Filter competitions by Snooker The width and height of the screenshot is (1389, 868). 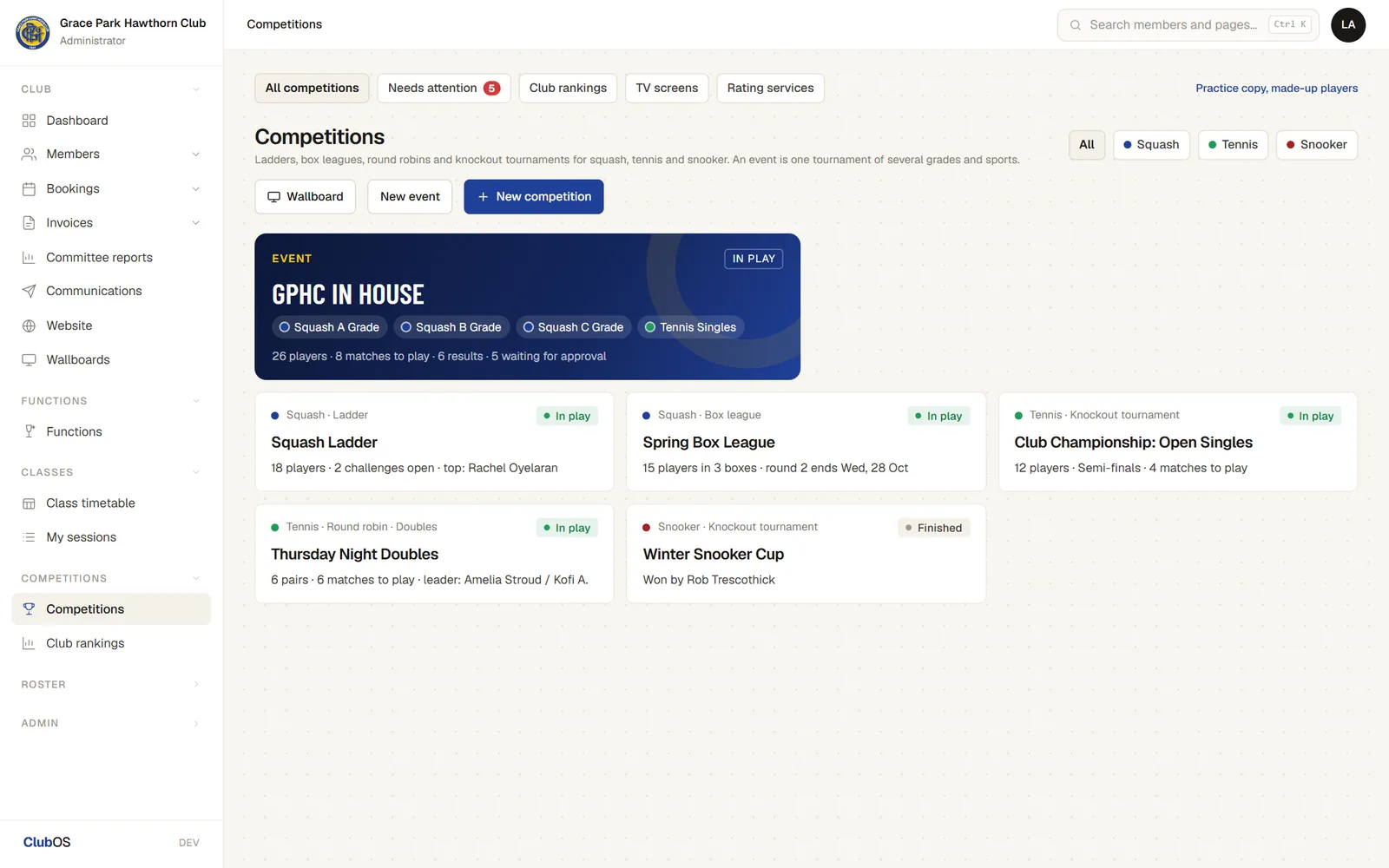[1316, 145]
